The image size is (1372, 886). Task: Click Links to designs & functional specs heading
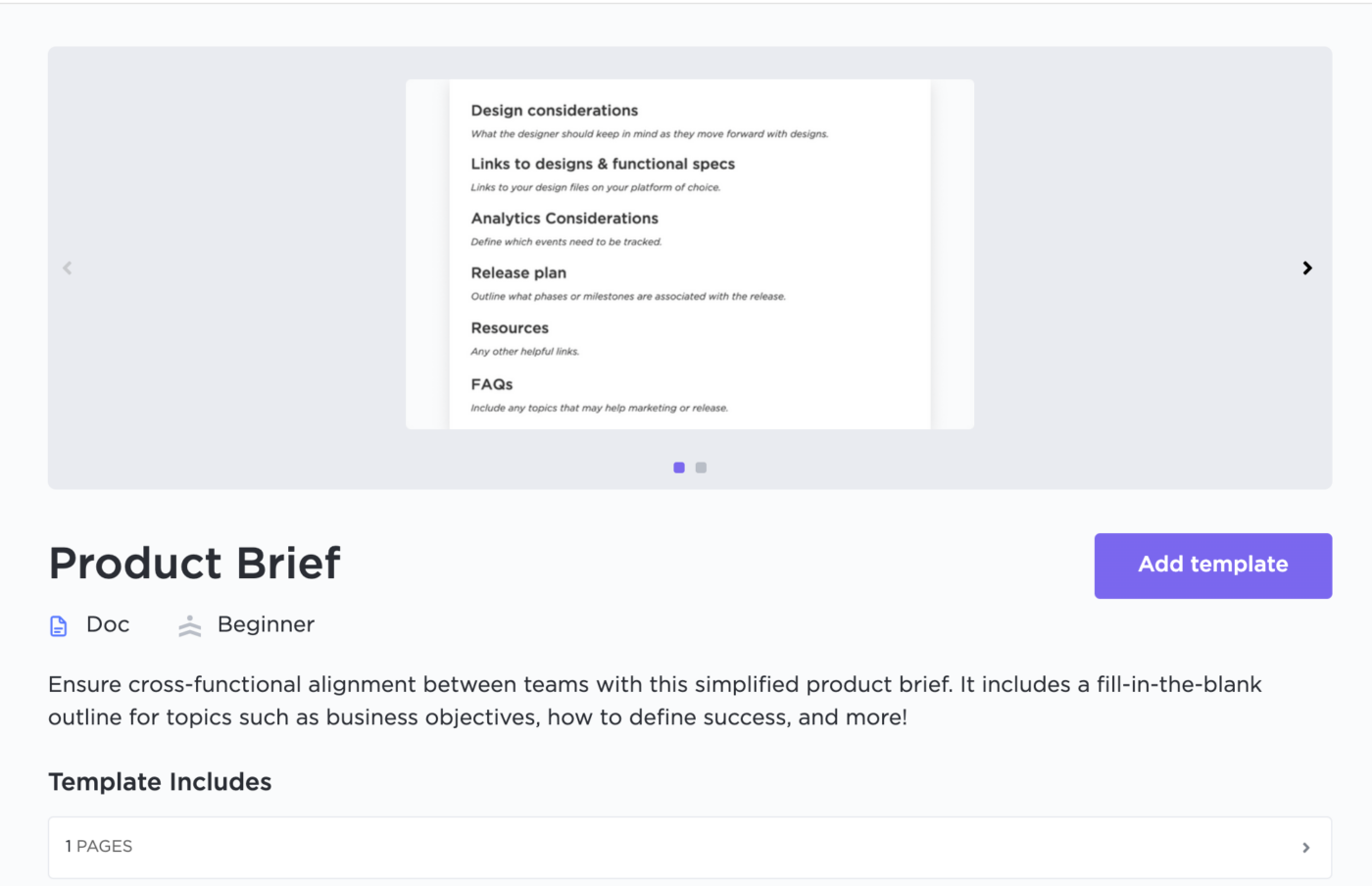[x=602, y=164]
